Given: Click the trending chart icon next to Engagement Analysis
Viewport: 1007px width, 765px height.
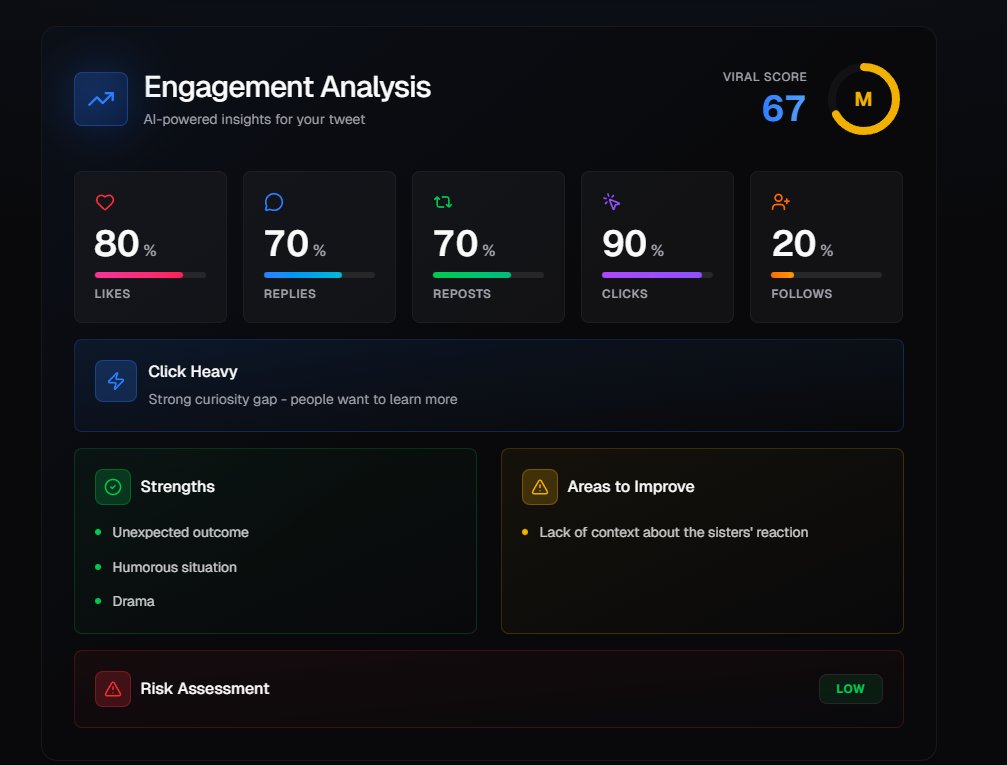Looking at the screenshot, I should point(100,98).
